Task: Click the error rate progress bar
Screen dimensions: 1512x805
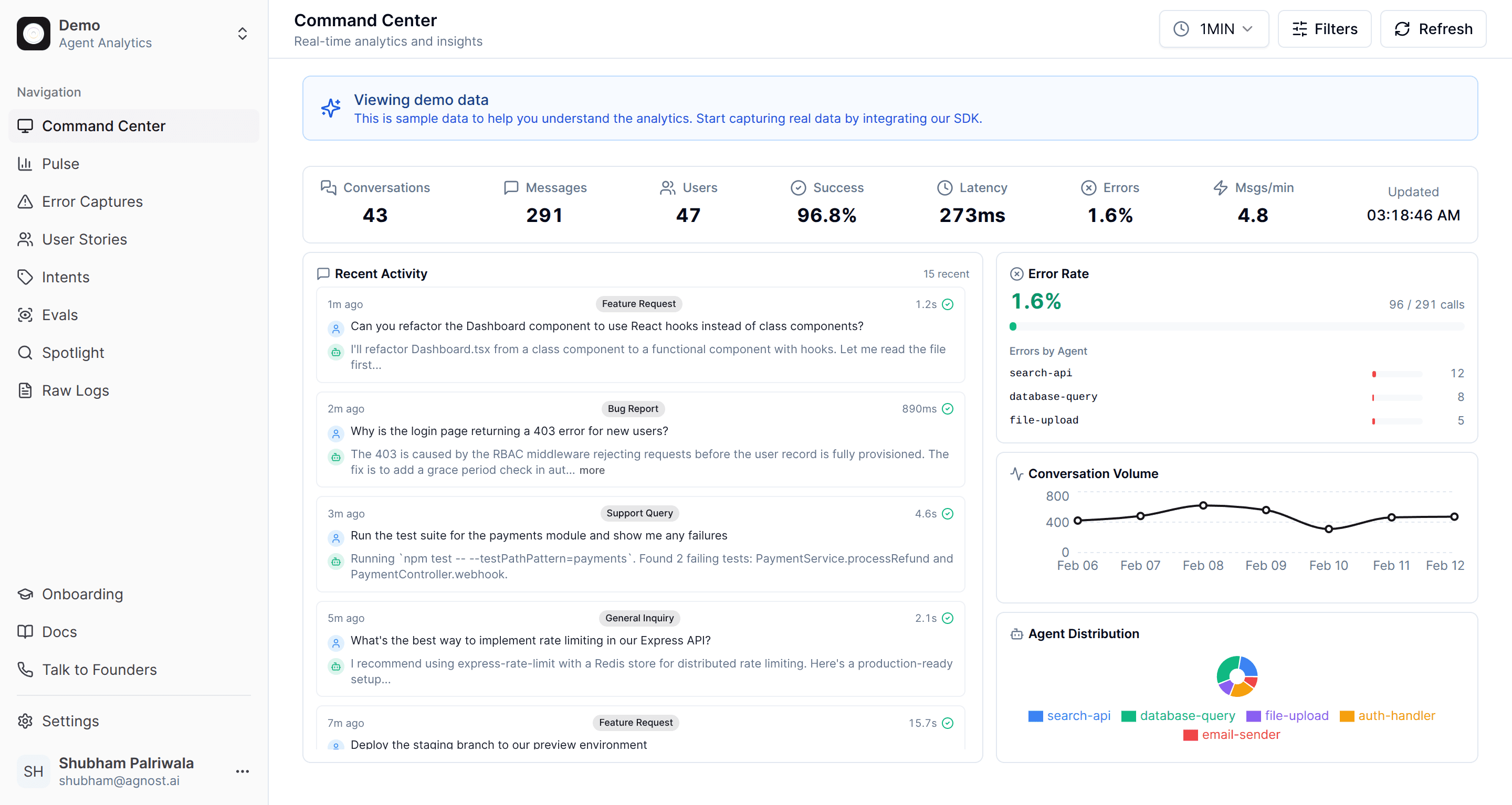Action: 1236,326
